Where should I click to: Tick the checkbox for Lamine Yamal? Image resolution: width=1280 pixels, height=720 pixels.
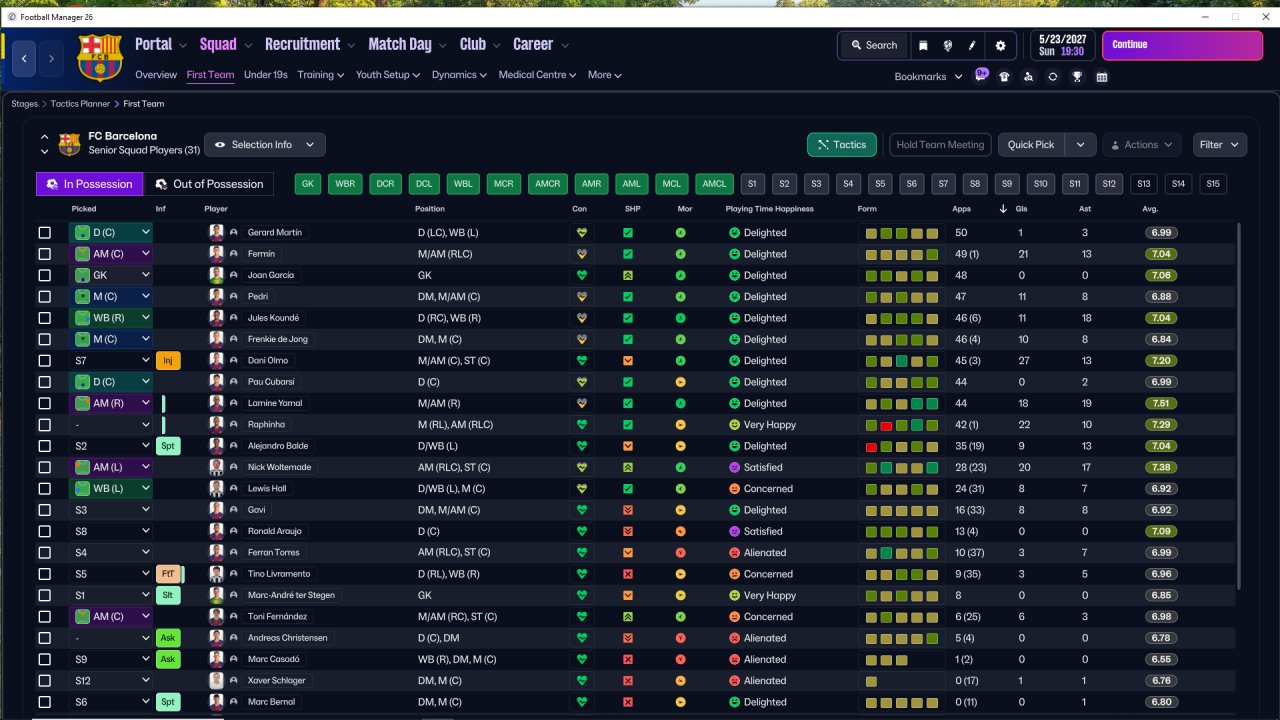point(44,403)
